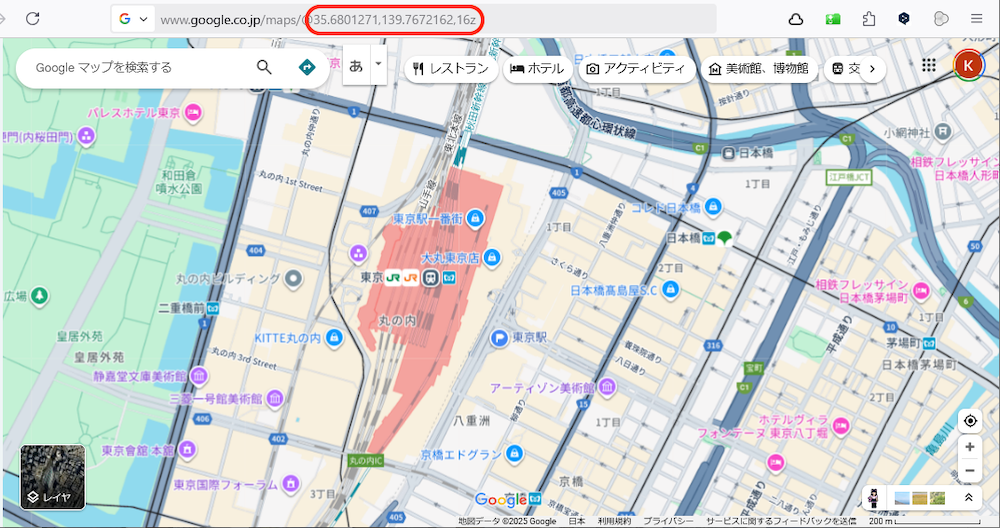The width and height of the screenshot is (1000, 528).
Task: Click the 美術館、博物館 chip
Action: (757, 68)
